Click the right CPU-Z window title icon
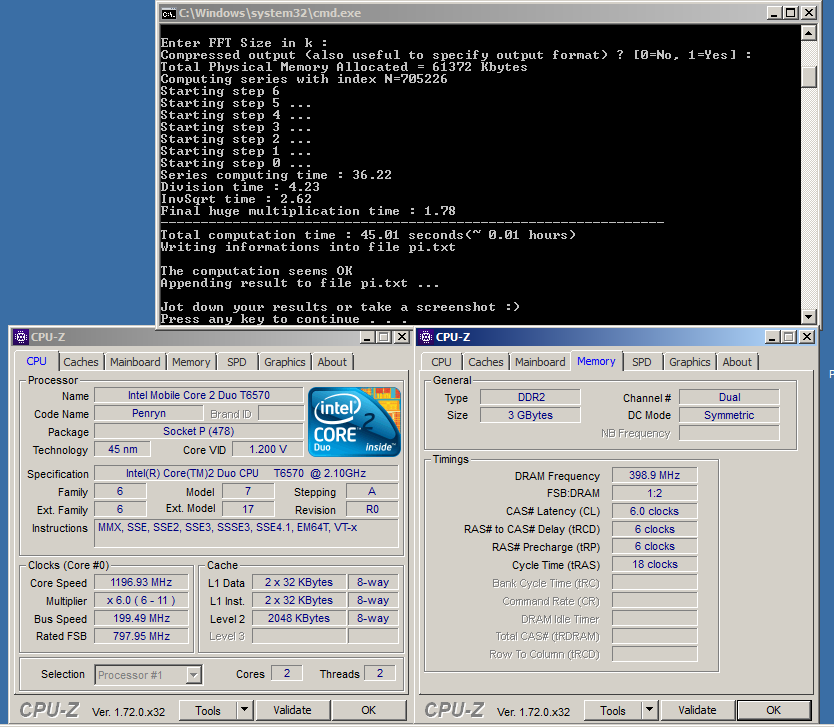Viewport: 834px width, 727px height. [x=426, y=337]
